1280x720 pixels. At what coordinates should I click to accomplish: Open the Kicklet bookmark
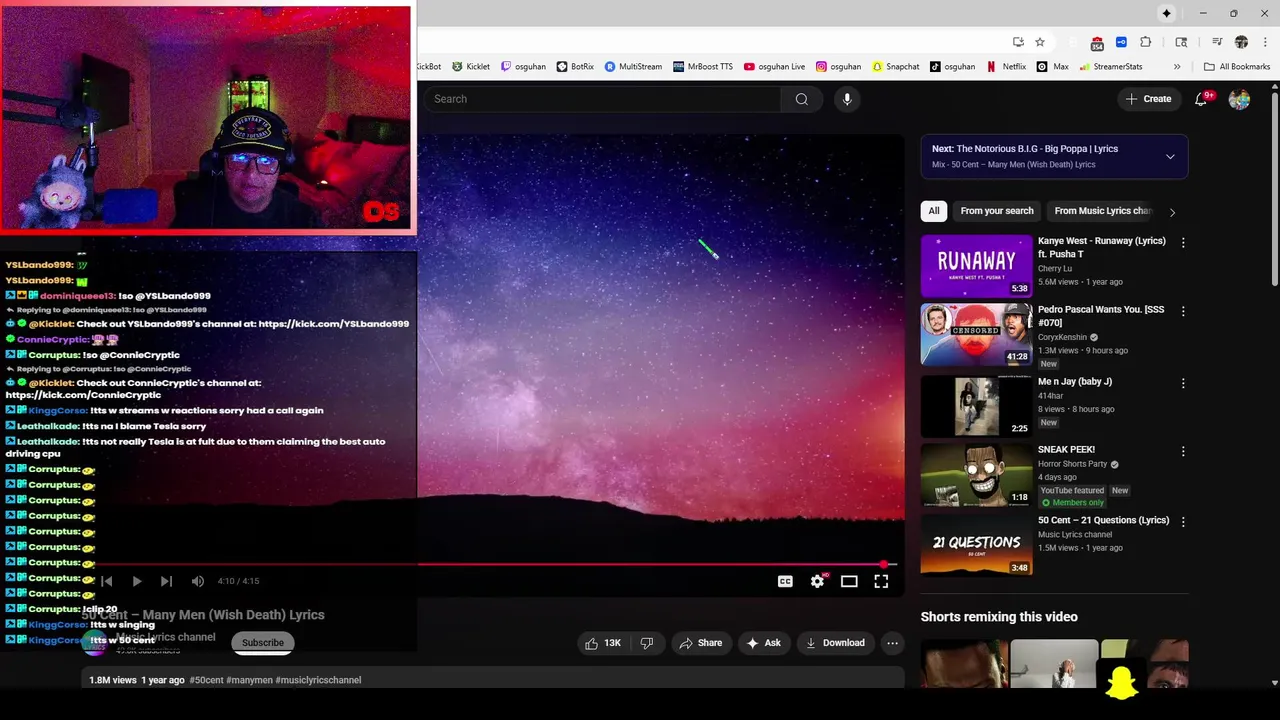pos(471,66)
